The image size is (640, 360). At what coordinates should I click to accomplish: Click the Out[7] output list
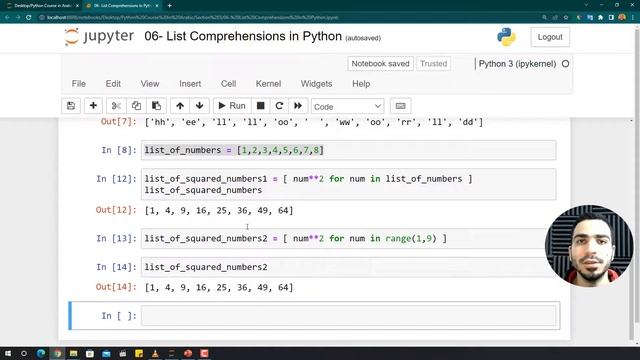(x=313, y=122)
